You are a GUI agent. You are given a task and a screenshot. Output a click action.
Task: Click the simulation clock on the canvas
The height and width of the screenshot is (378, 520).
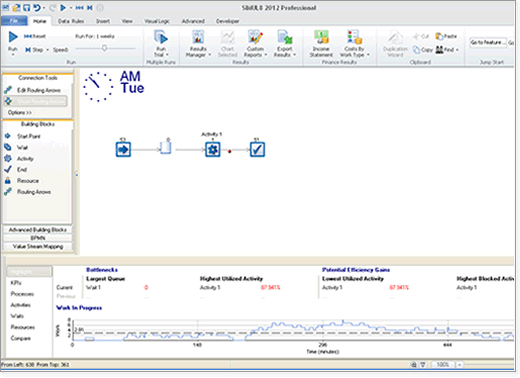coord(98,87)
